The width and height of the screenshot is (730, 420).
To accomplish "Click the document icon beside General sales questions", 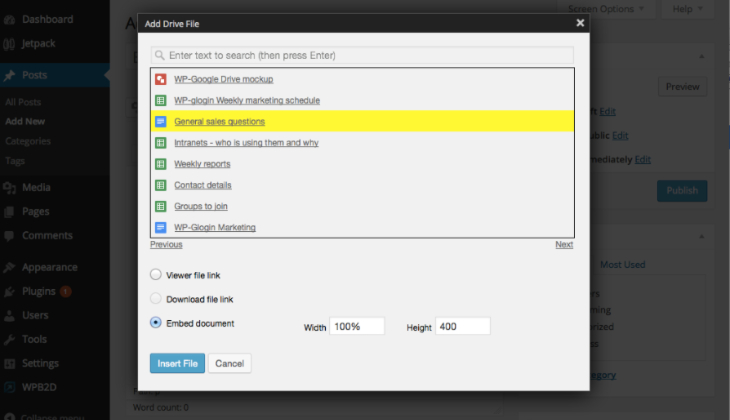I will click(161, 122).
